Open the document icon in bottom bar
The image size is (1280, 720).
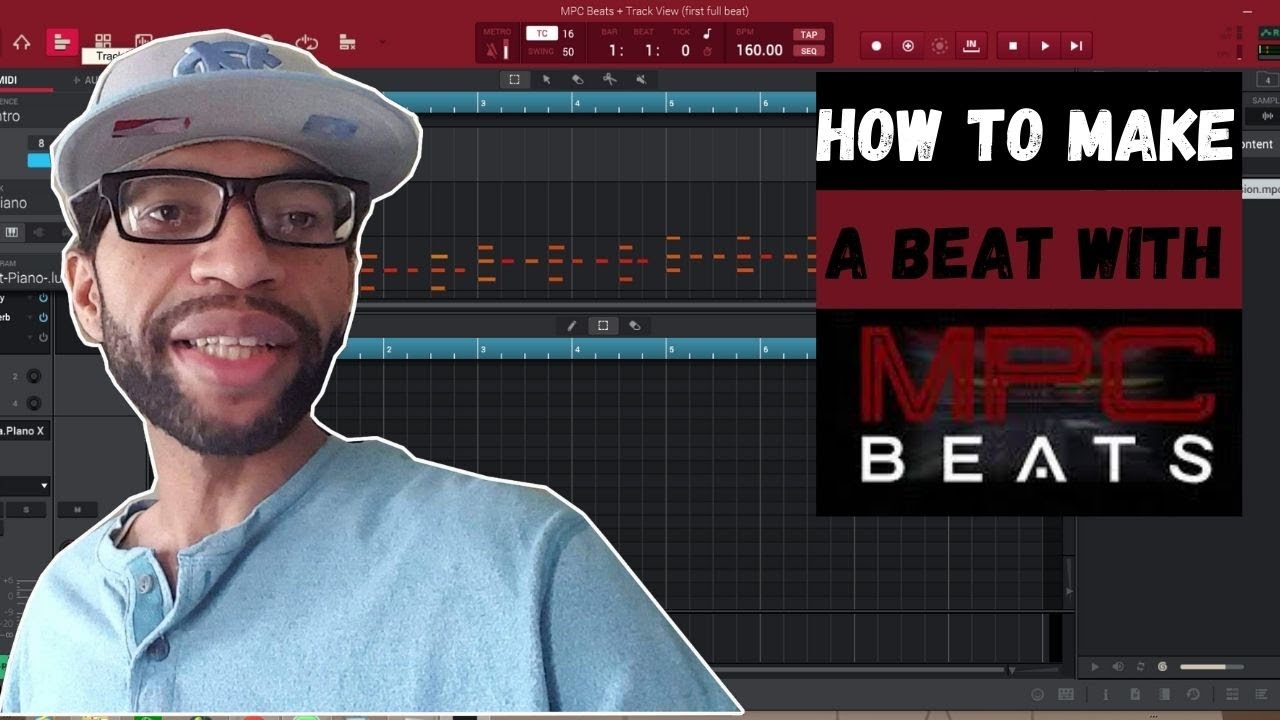click(1137, 694)
